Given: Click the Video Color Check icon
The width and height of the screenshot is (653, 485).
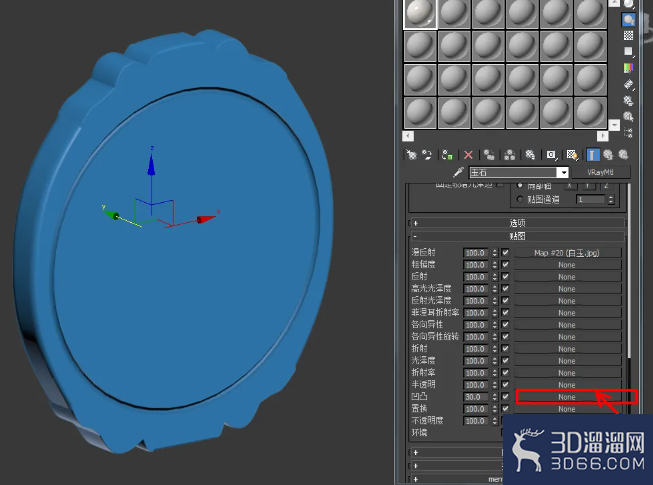Looking at the screenshot, I should pos(628,67).
